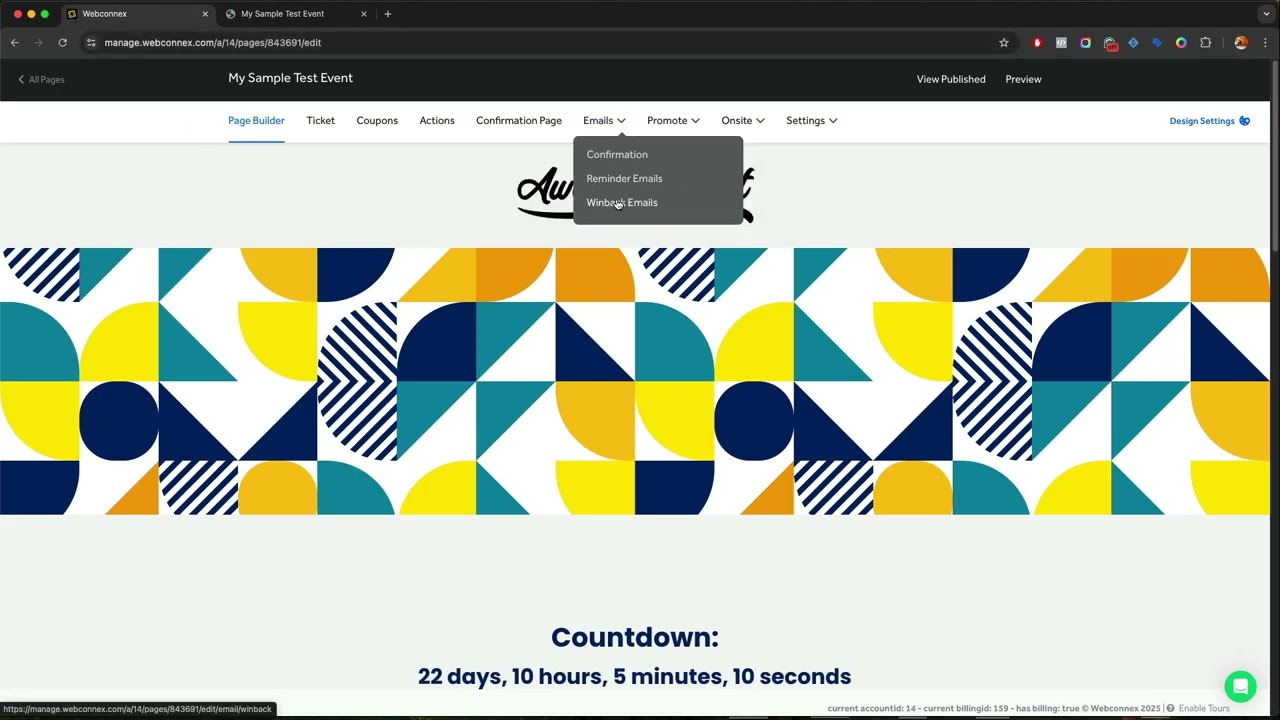1280x720 pixels.
Task: Bookmark this page with the star icon
Action: tap(1004, 43)
